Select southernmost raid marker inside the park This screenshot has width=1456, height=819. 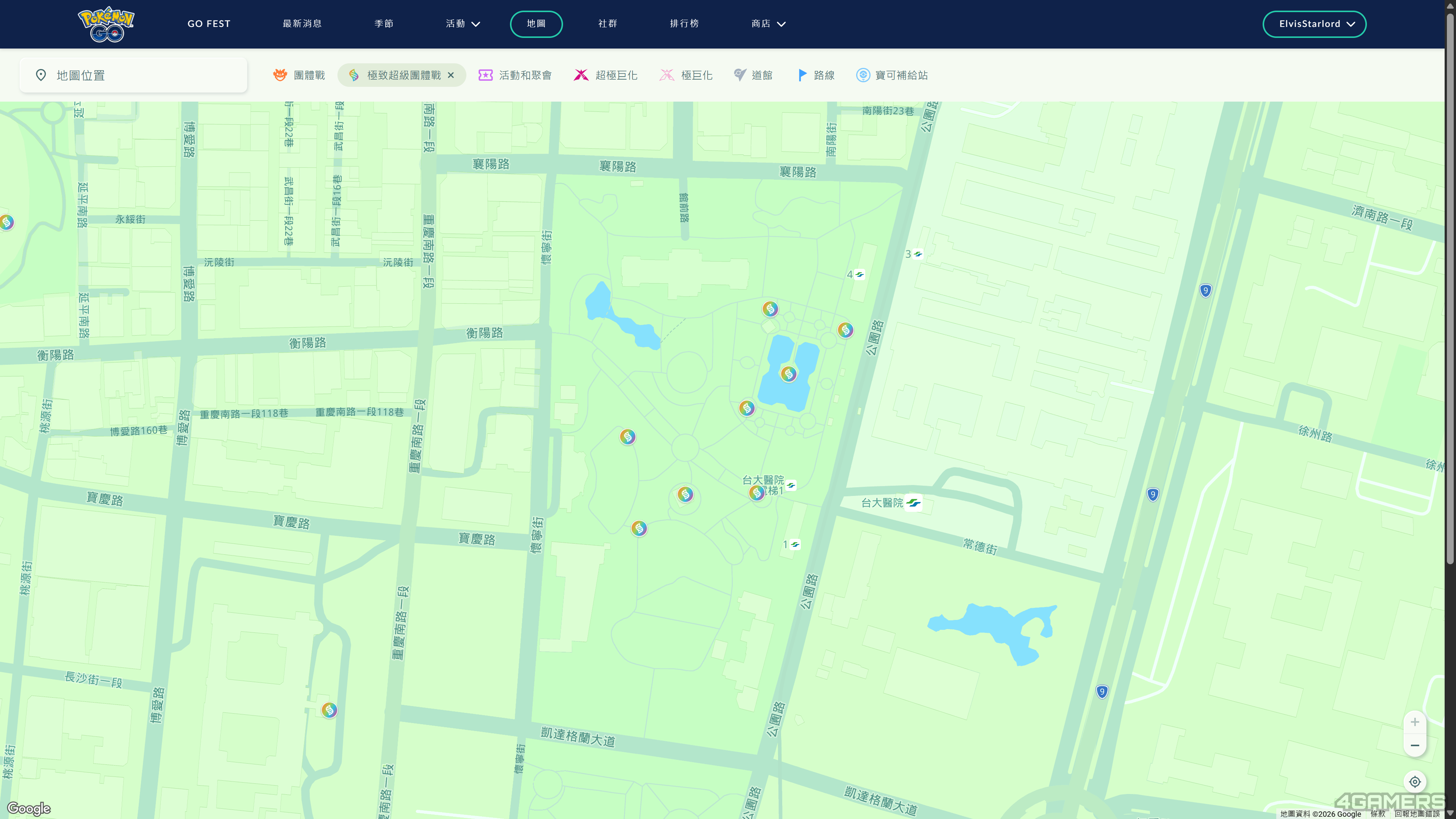click(639, 528)
